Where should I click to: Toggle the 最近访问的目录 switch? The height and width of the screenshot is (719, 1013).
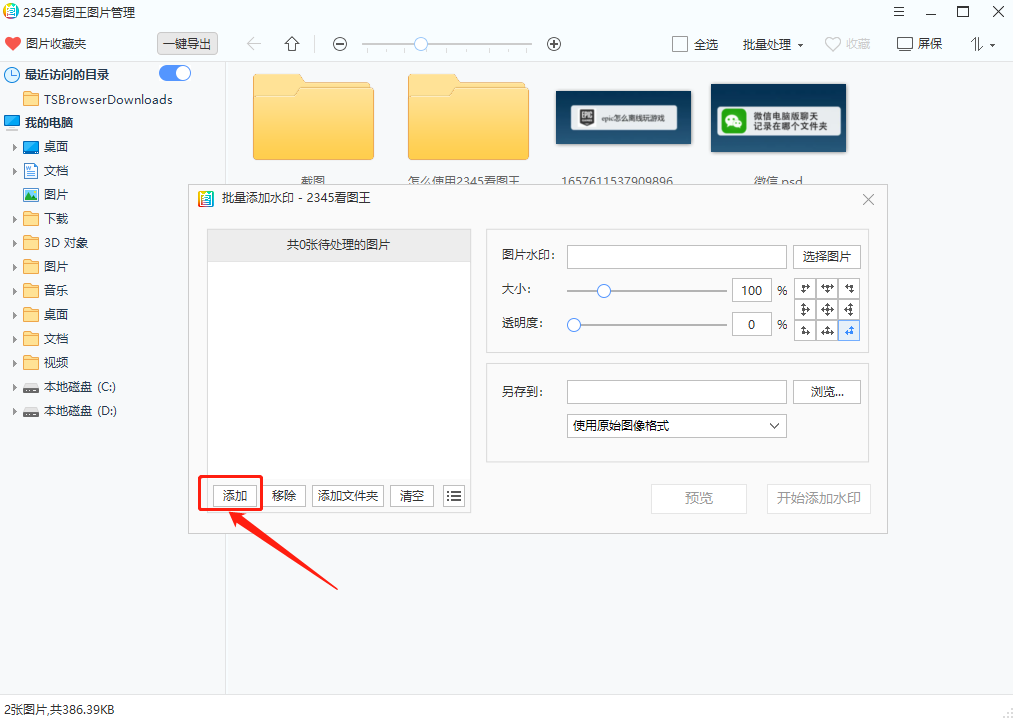tap(175, 74)
